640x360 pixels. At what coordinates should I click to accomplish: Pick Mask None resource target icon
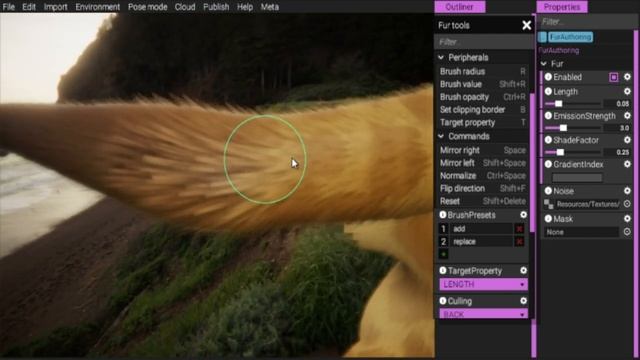pos(627,232)
